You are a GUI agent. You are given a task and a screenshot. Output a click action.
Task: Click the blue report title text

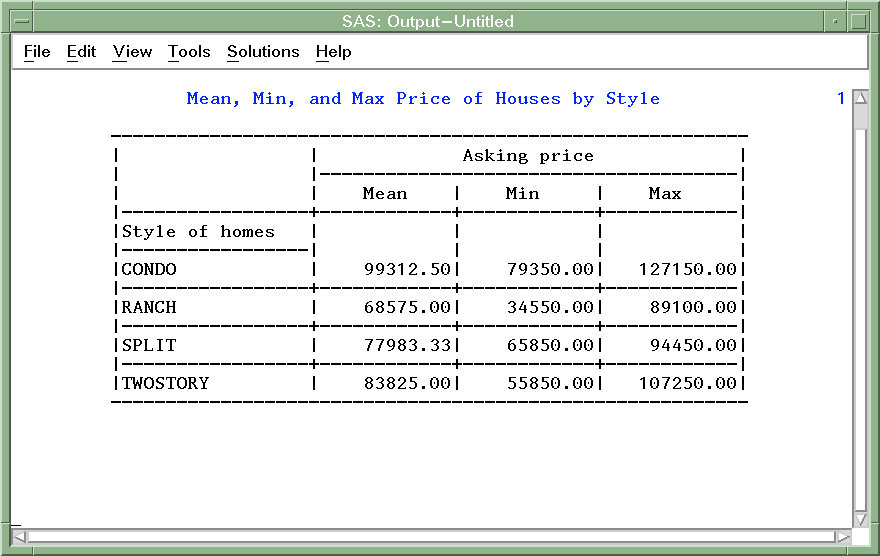click(x=423, y=98)
